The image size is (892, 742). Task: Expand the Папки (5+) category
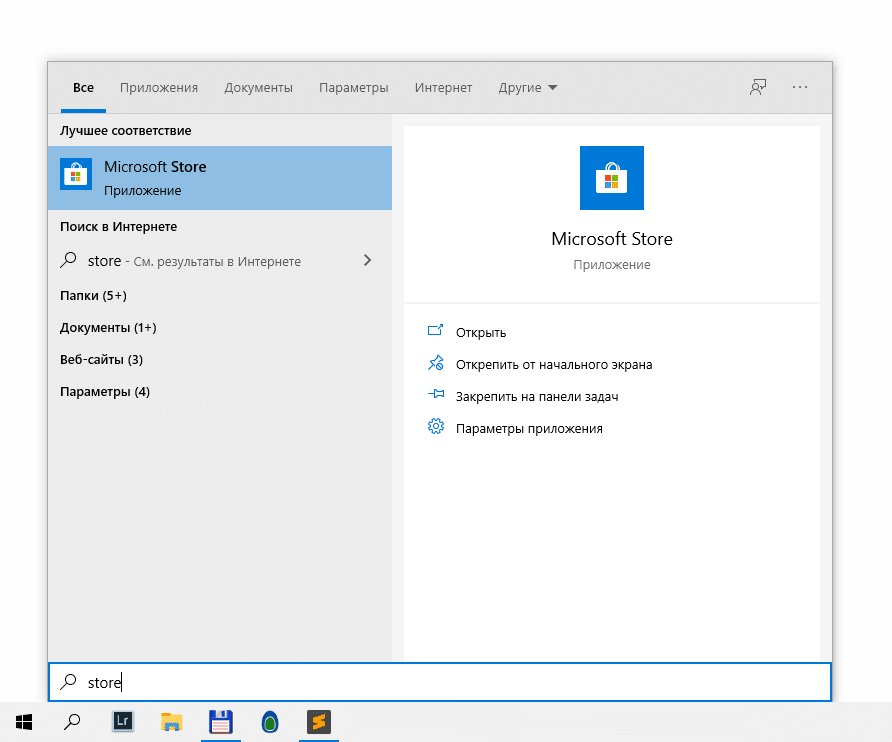(x=93, y=295)
